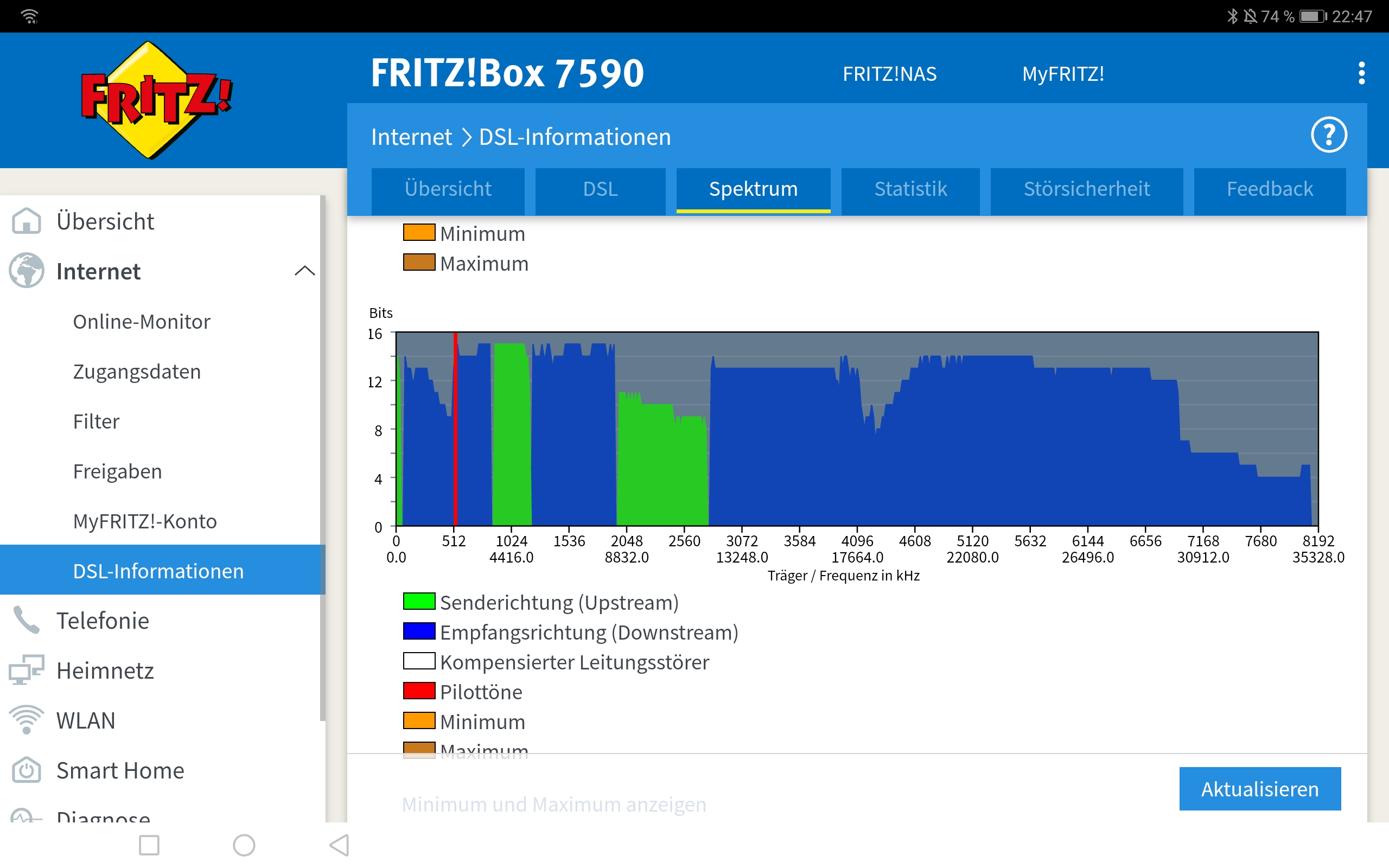This screenshot has width=1389, height=868.
Task: Open the three-dot overflow menu
Action: (x=1361, y=73)
